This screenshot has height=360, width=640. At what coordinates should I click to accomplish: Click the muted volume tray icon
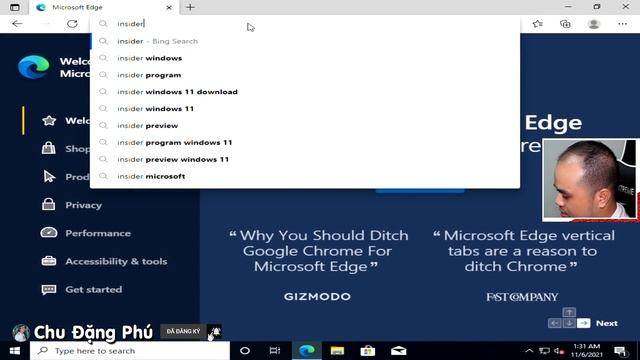tap(560, 351)
